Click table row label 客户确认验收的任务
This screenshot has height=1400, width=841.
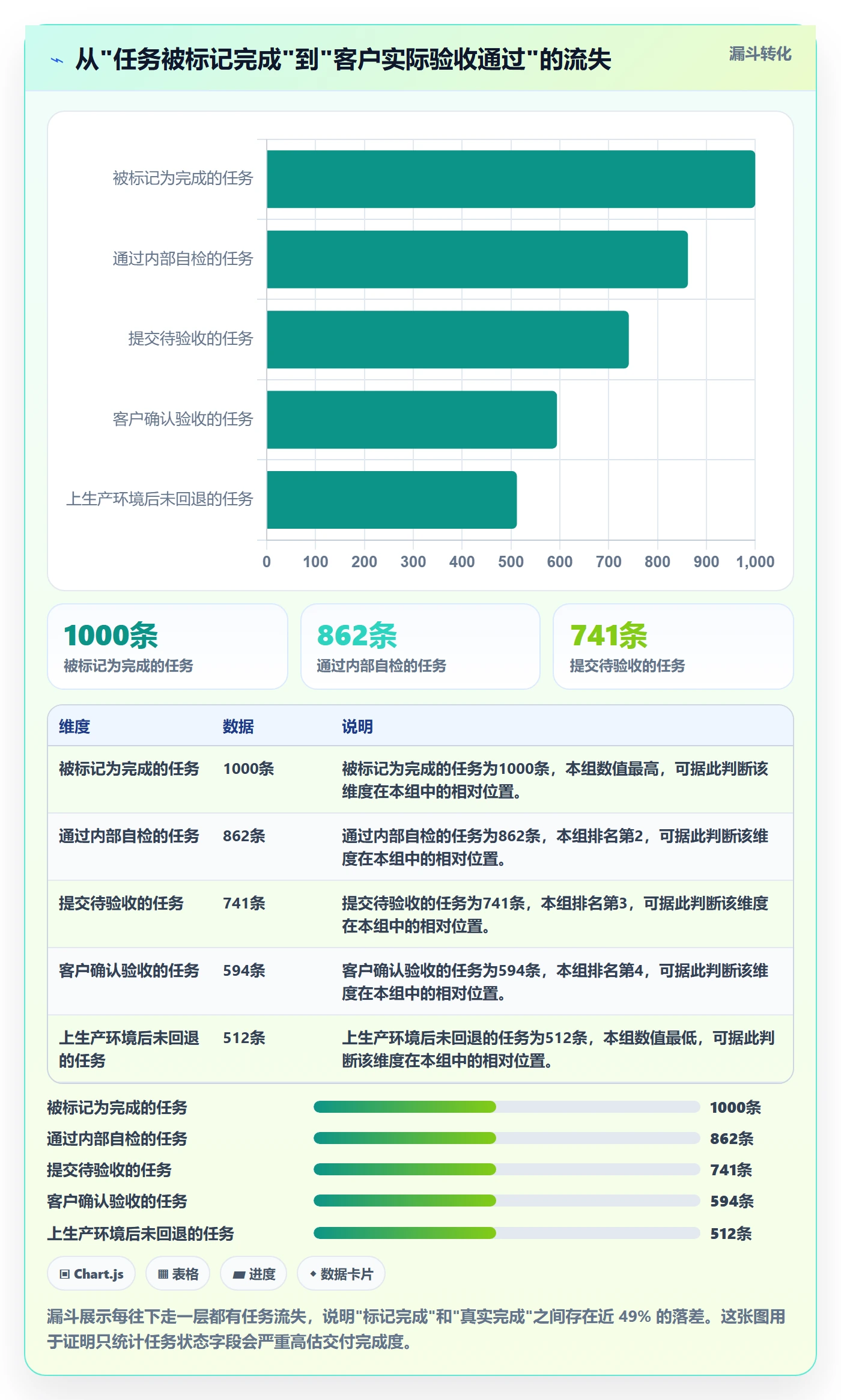129,970
